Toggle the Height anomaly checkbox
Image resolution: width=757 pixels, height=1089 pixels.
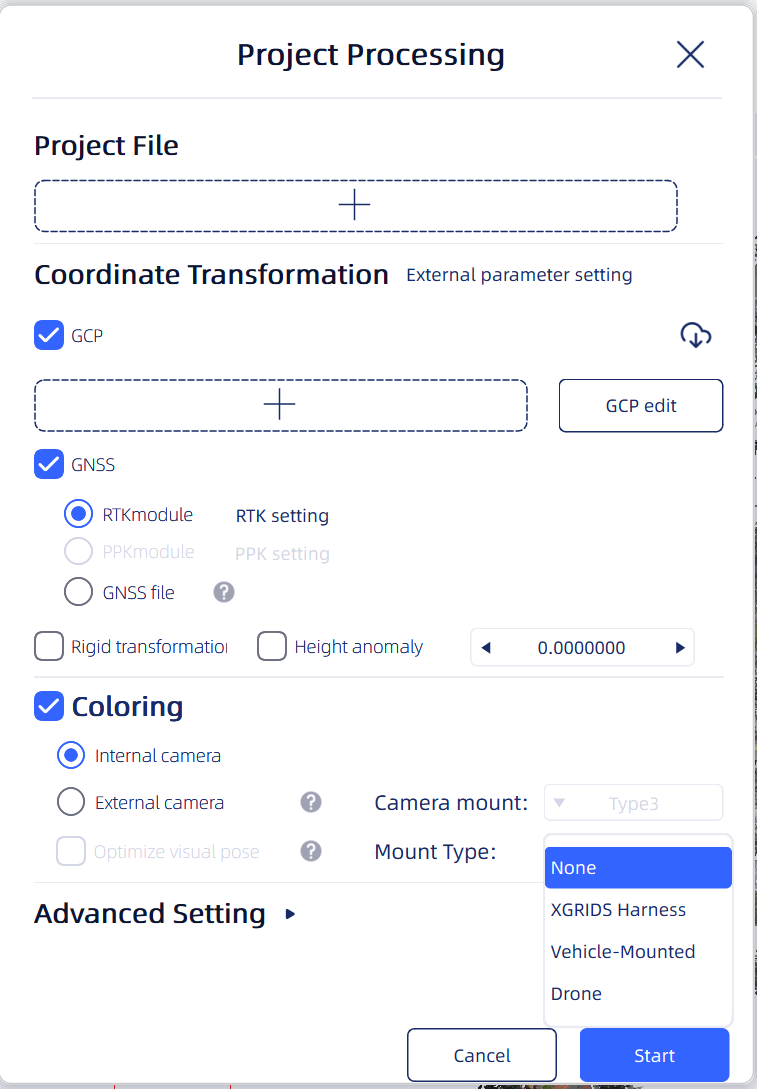(x=272, y=646)
